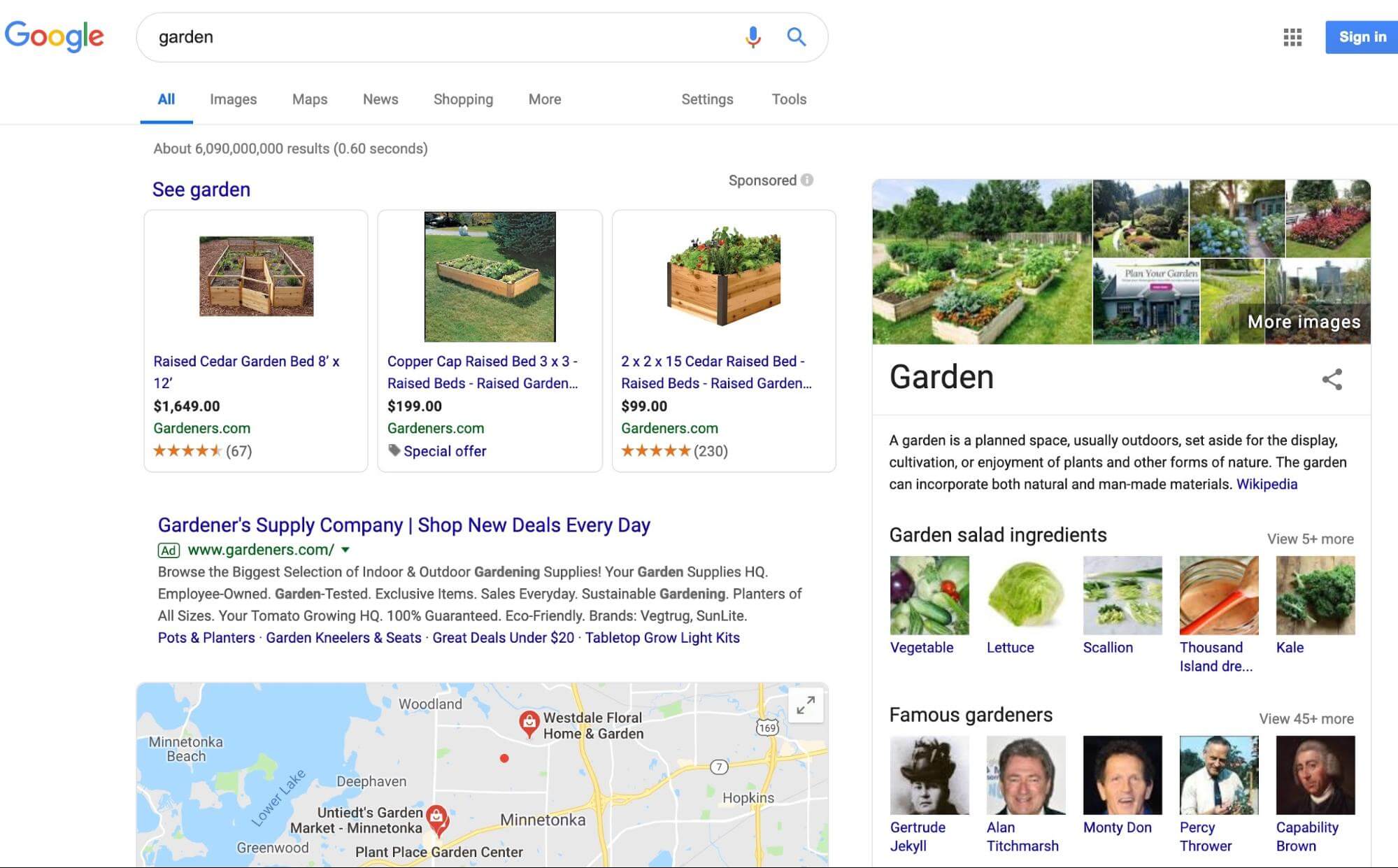Open search Tools
Screen dimensions: 1398x868
pyautogui.click(x=789, y=99)
